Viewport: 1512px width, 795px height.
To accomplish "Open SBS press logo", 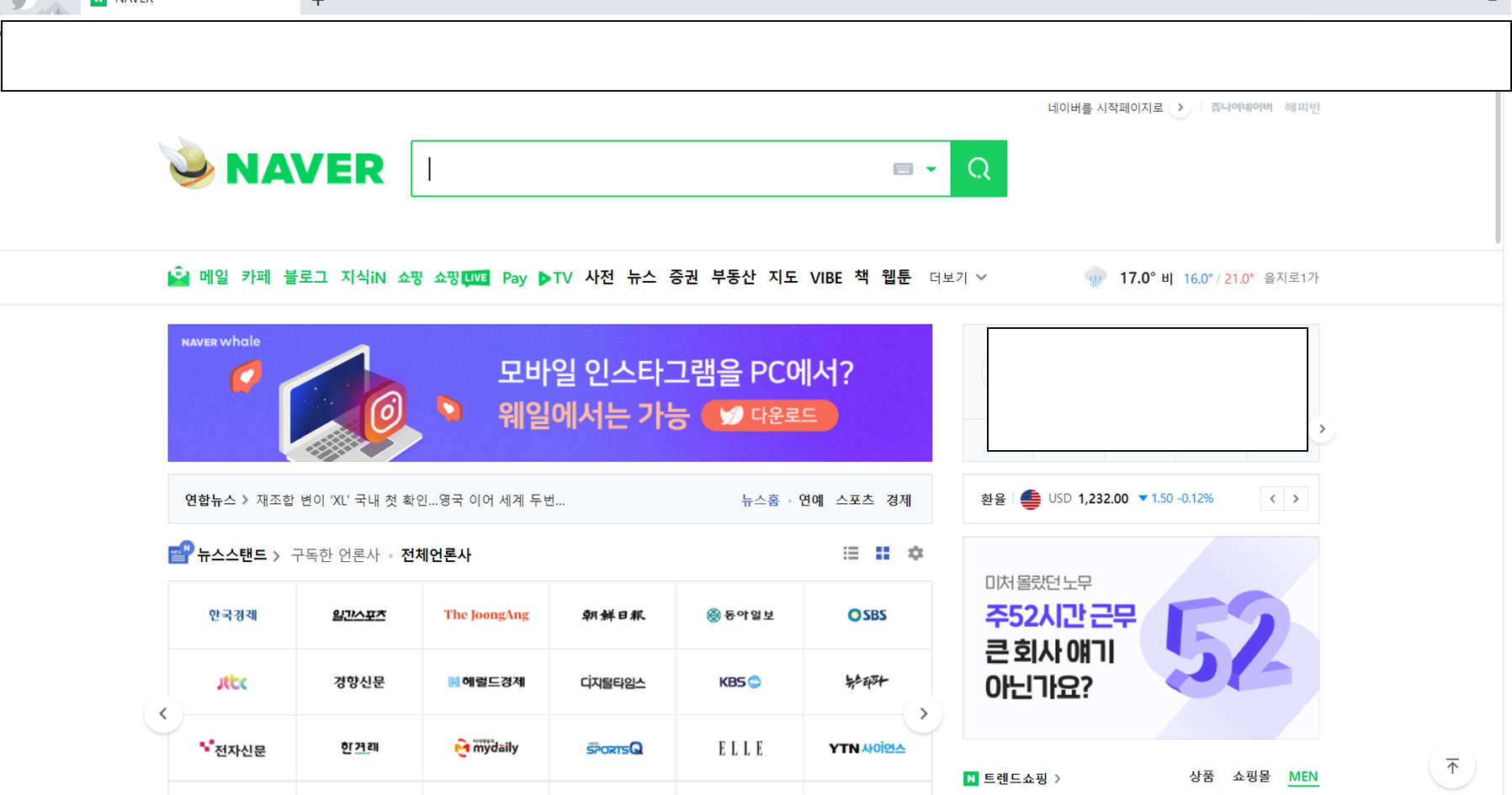I will click(867, 615).
